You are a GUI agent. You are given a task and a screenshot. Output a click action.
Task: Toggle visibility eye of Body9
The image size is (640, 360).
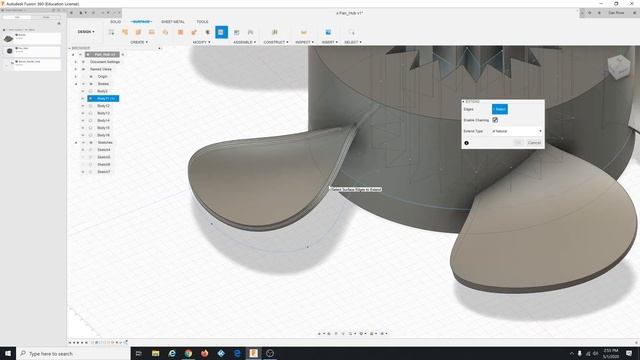(83, 91)
